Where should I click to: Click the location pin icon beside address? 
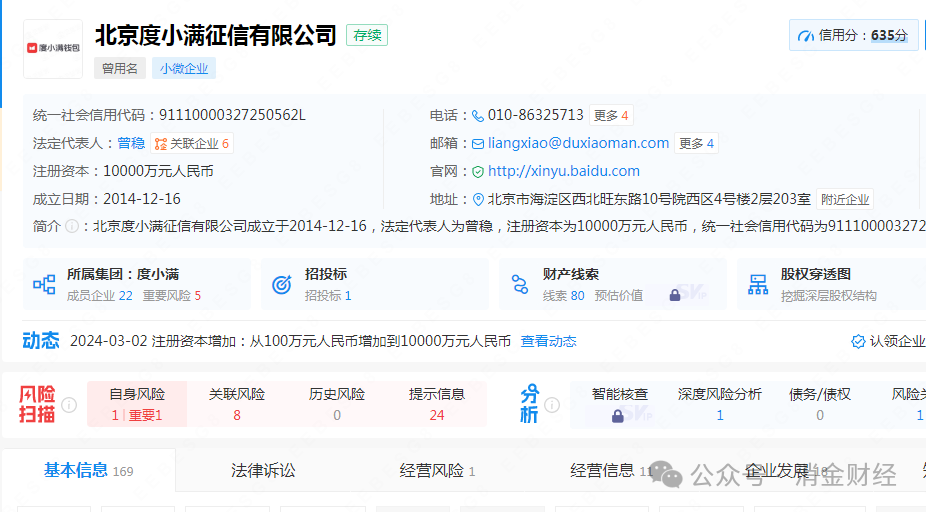click(x=478, y=200)
